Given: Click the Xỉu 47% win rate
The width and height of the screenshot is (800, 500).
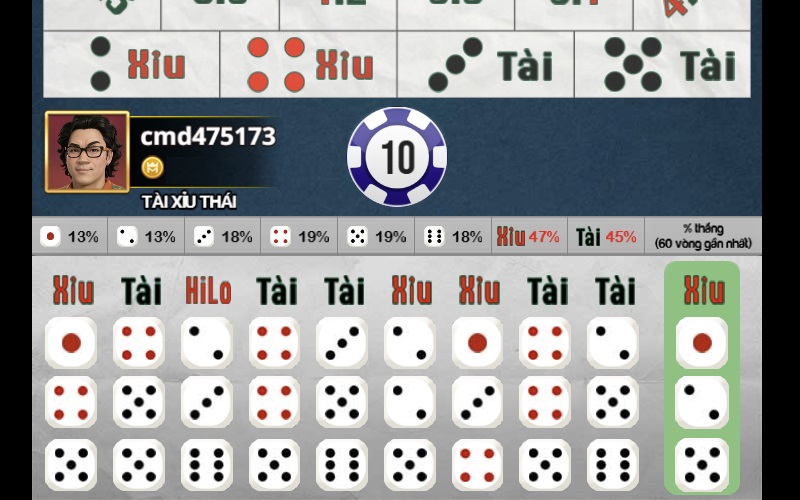Looking at the screenshot, I should tap(529, 236).
